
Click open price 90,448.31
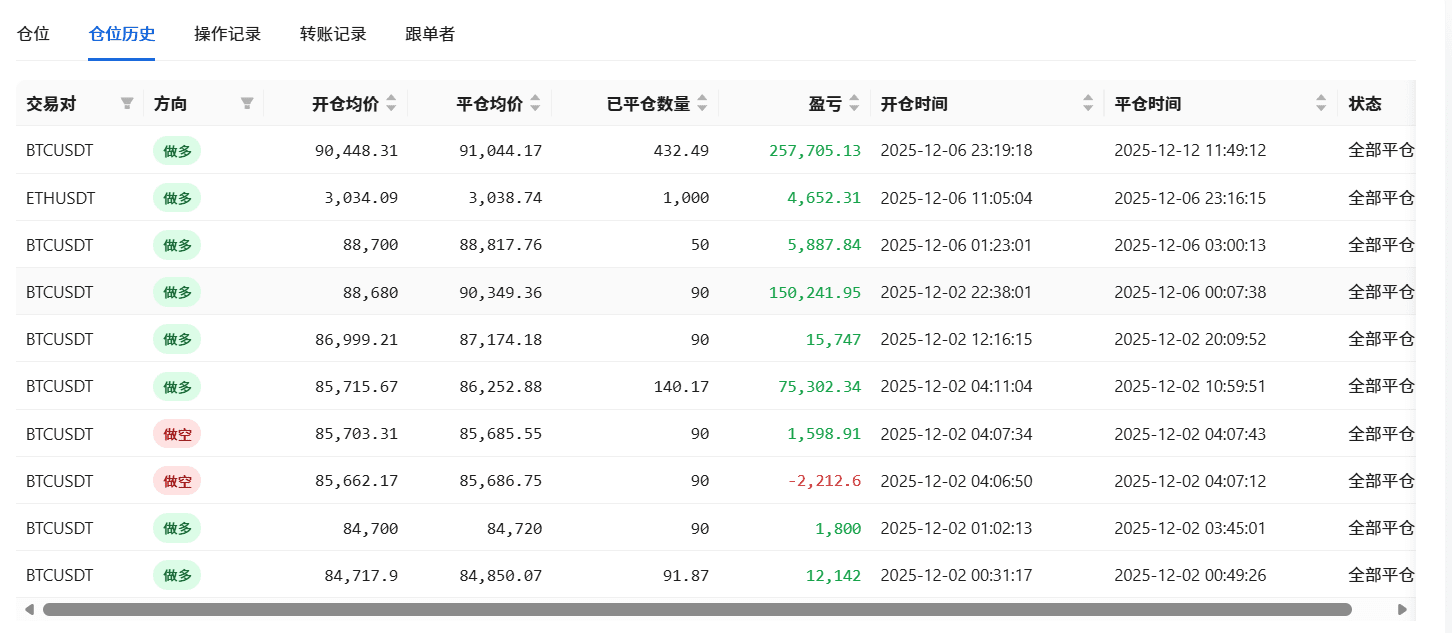point(356,151)
